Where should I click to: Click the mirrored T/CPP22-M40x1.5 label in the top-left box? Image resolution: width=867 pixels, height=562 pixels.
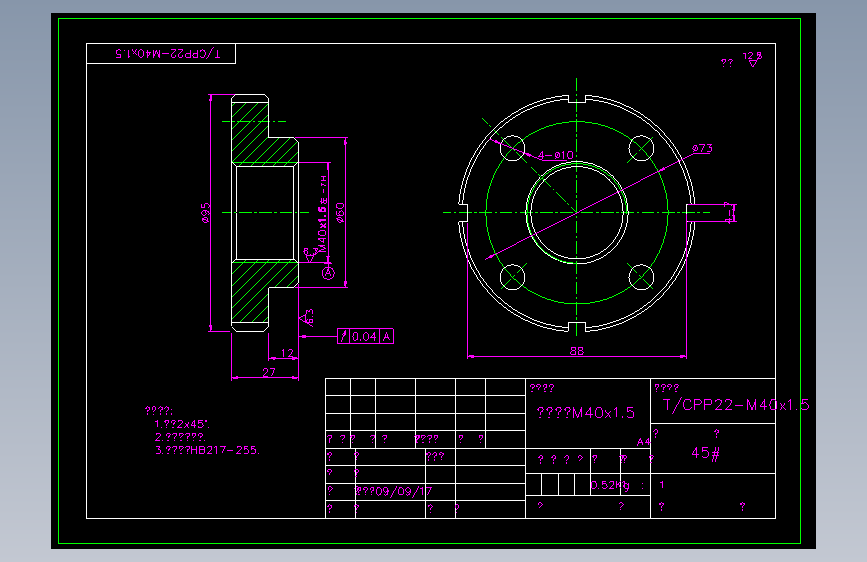tap(167, 54)
